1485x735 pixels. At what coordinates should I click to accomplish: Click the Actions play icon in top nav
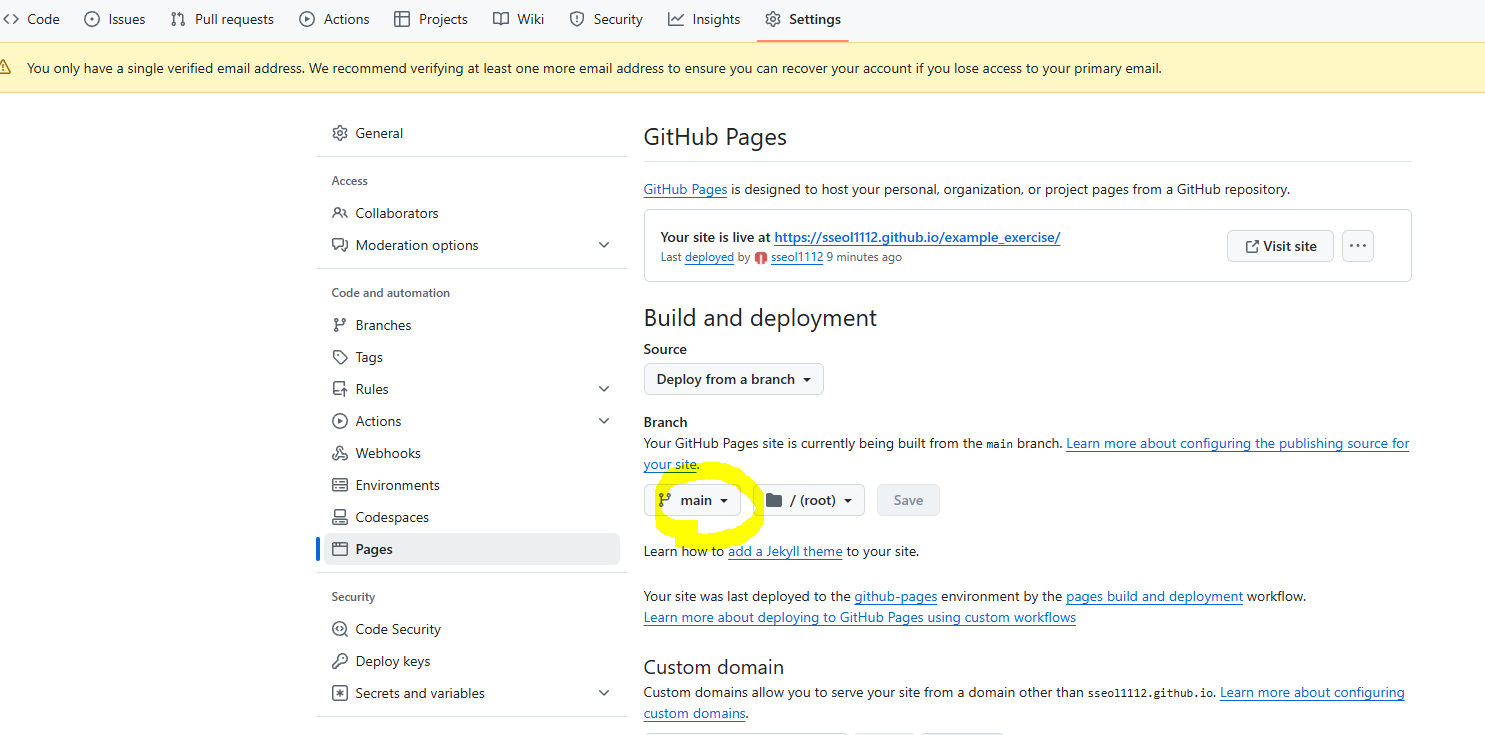coord(307,19)
